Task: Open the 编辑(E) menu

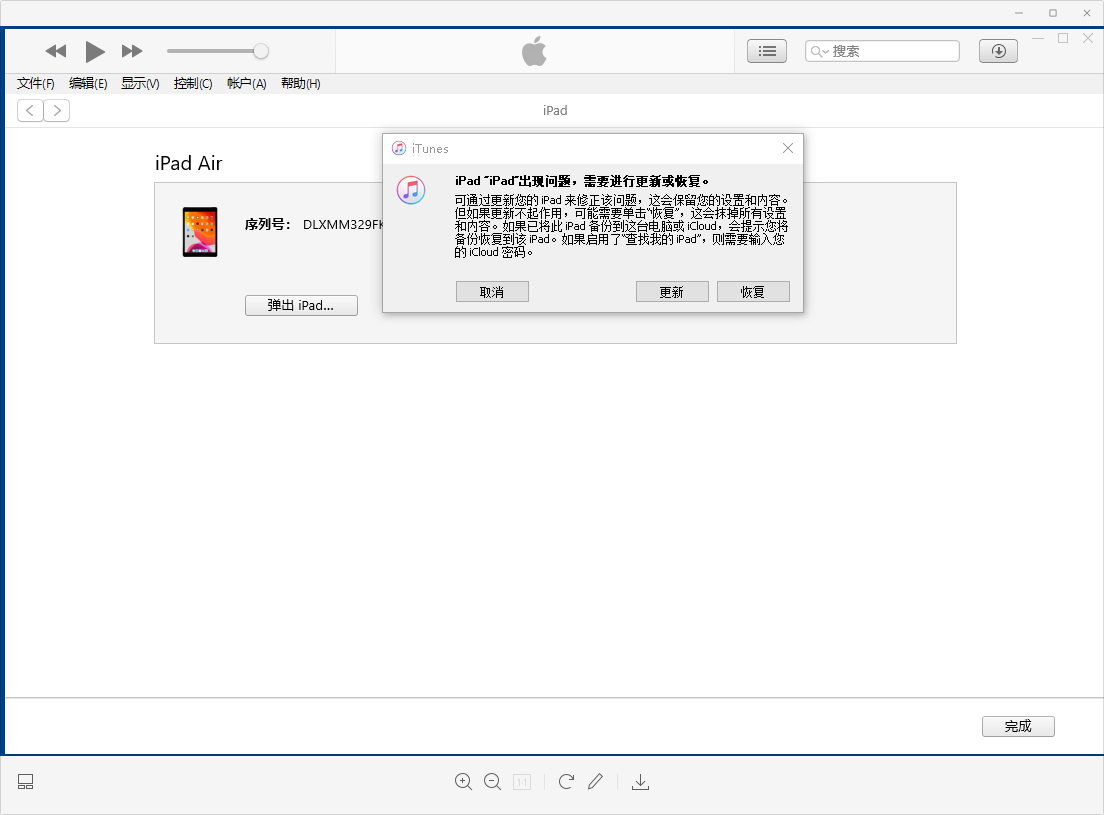Action: click(x=88, y=84)
